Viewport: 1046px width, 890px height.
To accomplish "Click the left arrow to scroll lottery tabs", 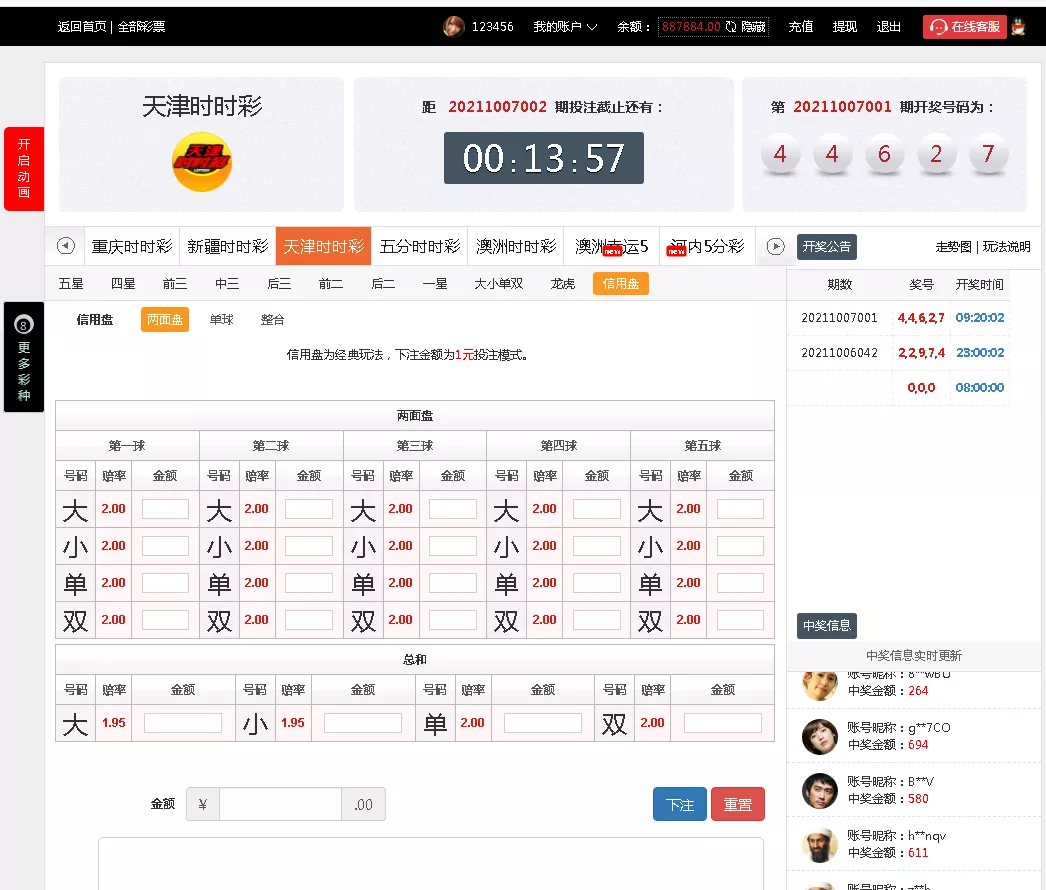I will pyautogui.click(x=65, y=246).
